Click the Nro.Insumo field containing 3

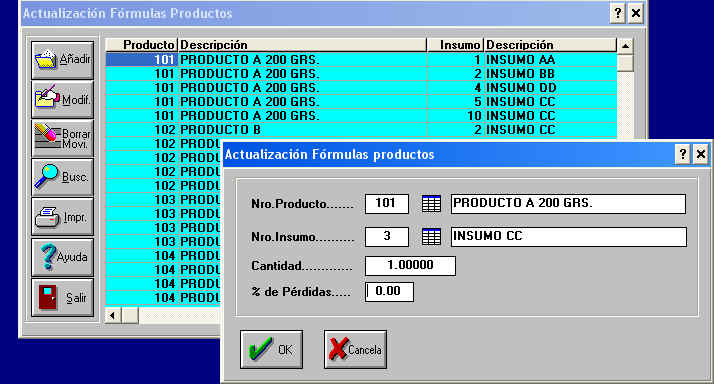[x=387, y=237]
